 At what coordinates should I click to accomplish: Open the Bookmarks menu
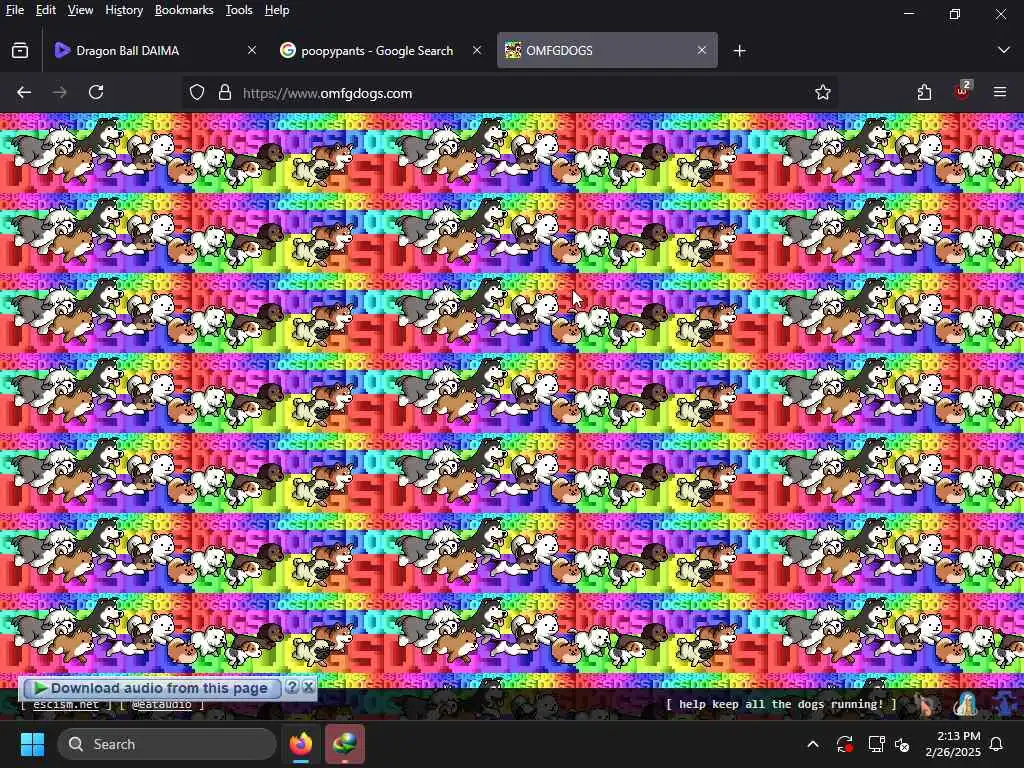point(184,10)
